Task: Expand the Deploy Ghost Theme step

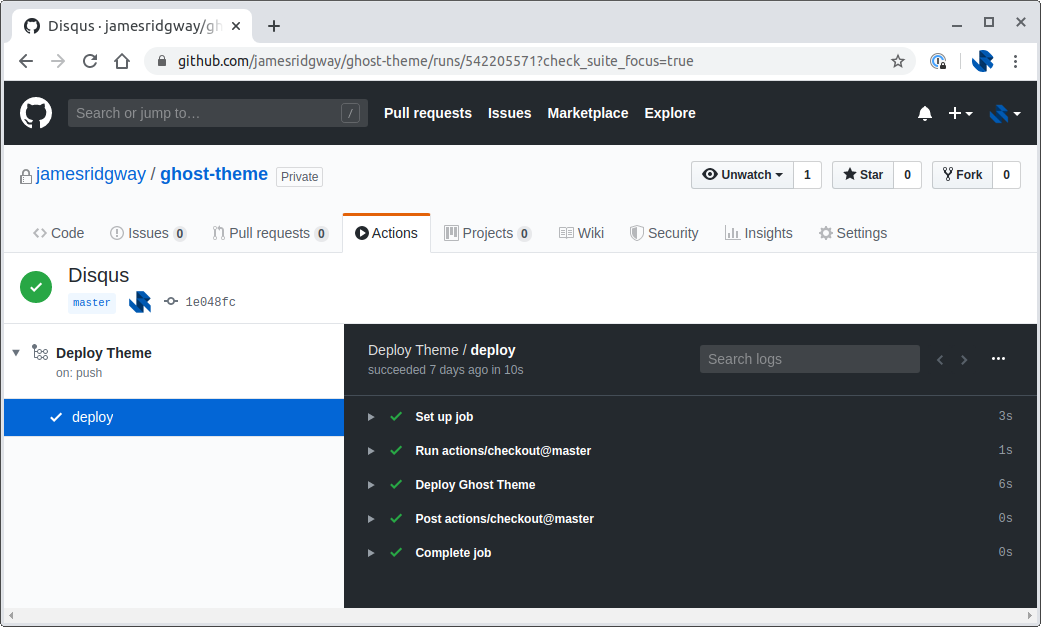Action: 371,485
